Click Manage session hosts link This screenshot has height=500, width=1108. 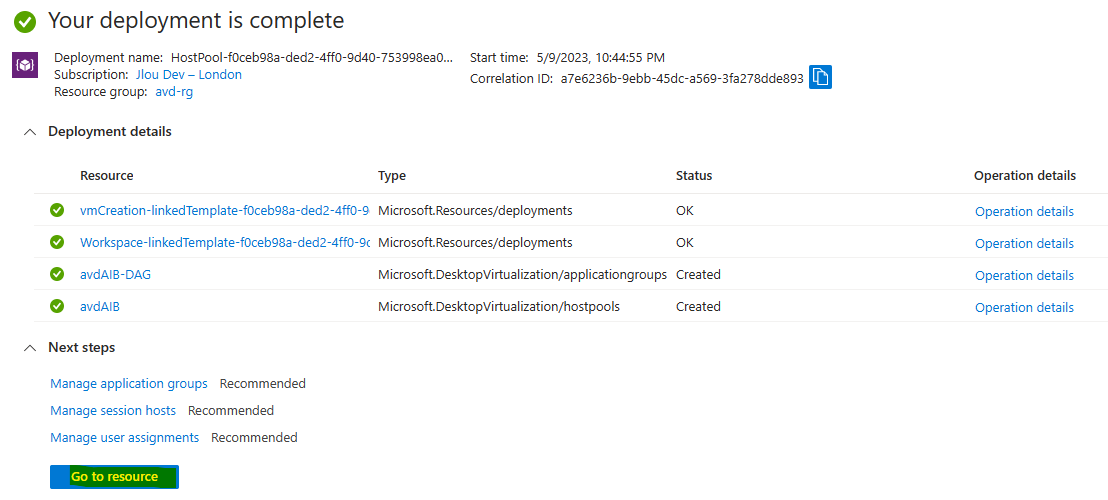pos(113,410)
